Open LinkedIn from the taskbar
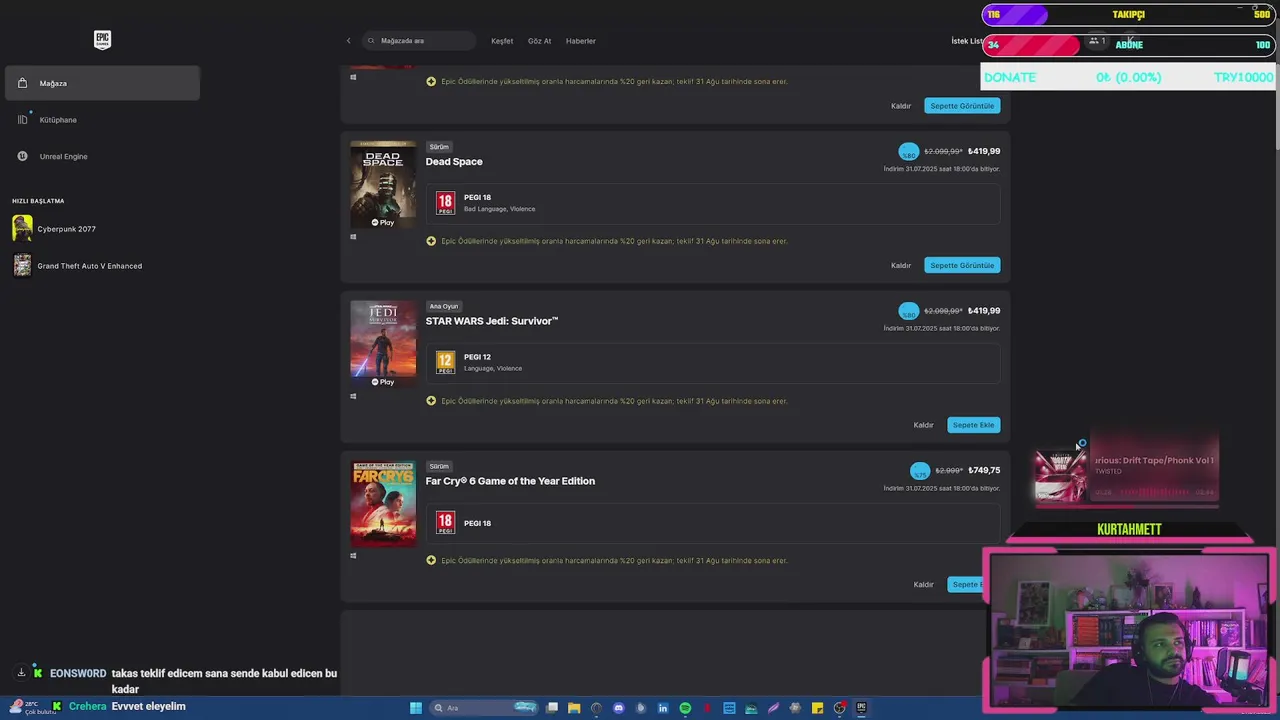 pyautogui.click(x=663, y=708)
